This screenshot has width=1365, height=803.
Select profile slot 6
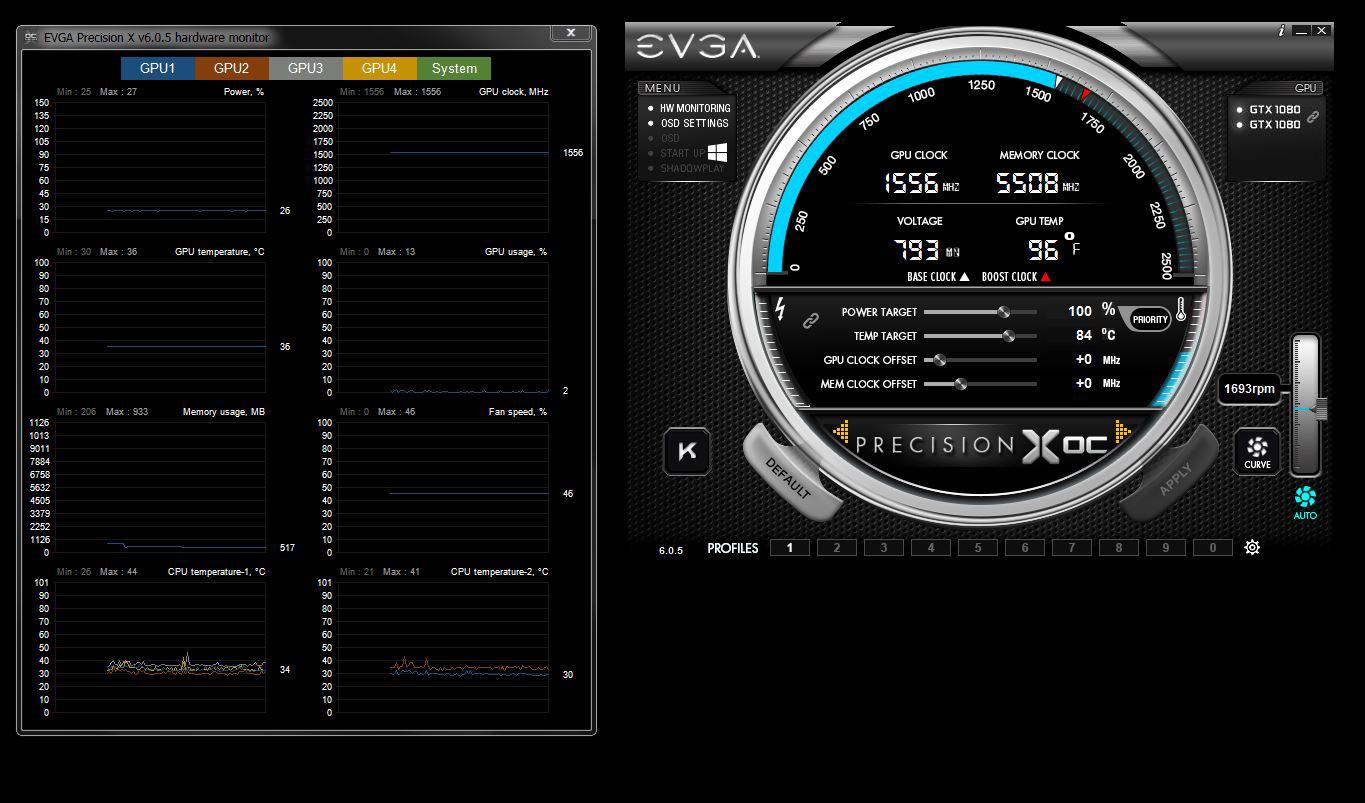[x=1025, y=547]
